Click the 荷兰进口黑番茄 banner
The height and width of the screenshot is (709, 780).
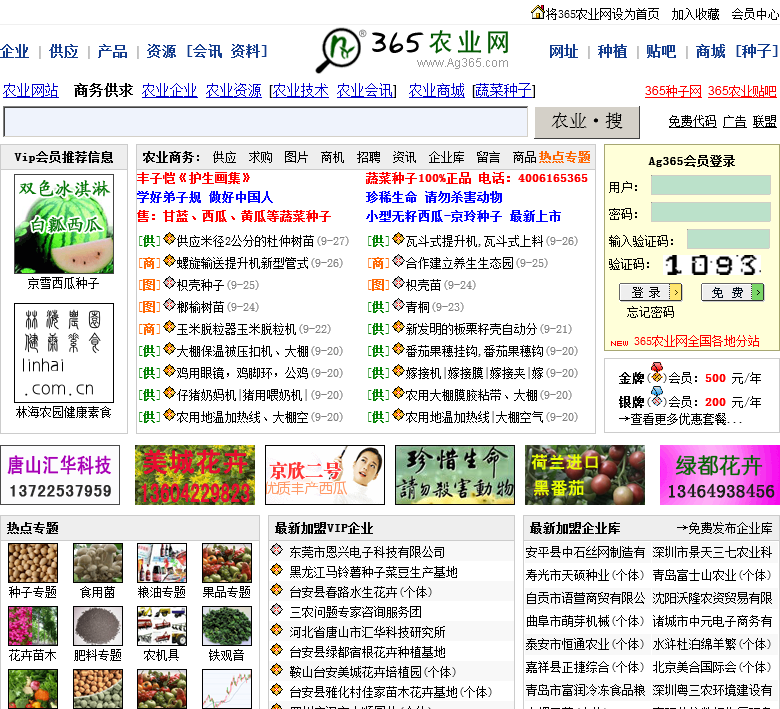click(585, 475)
